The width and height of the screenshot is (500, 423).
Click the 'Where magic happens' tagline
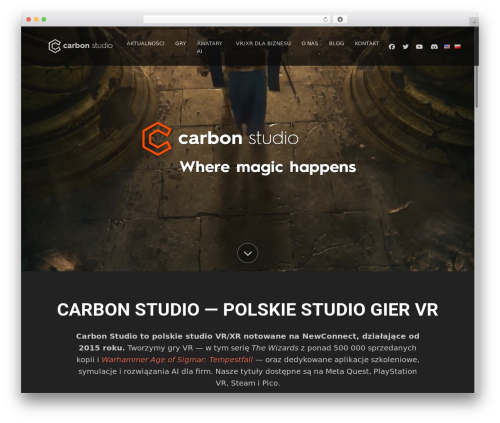tap(268, 167)
